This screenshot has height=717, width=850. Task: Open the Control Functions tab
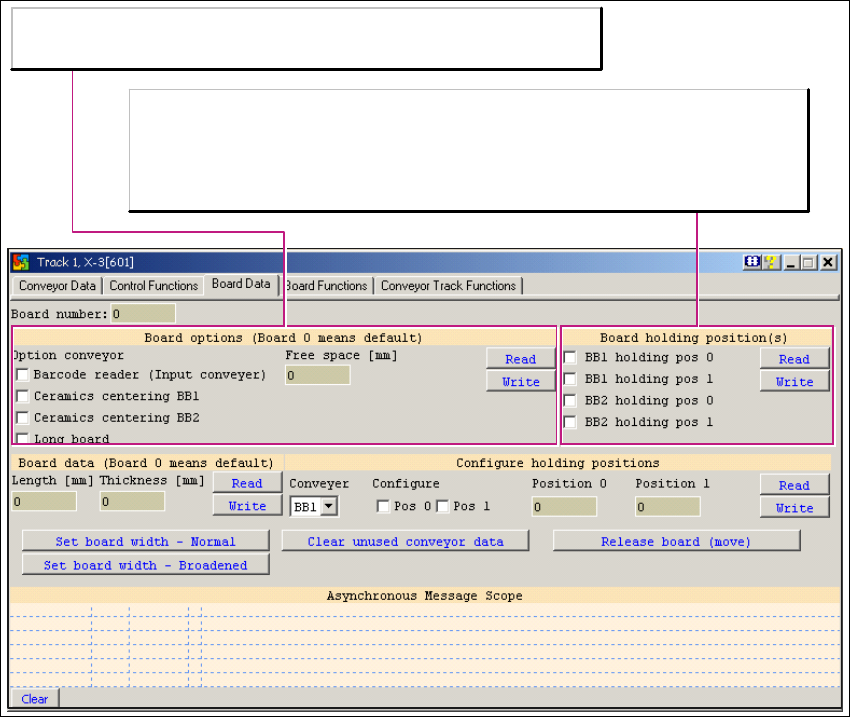tap(153, 286)
